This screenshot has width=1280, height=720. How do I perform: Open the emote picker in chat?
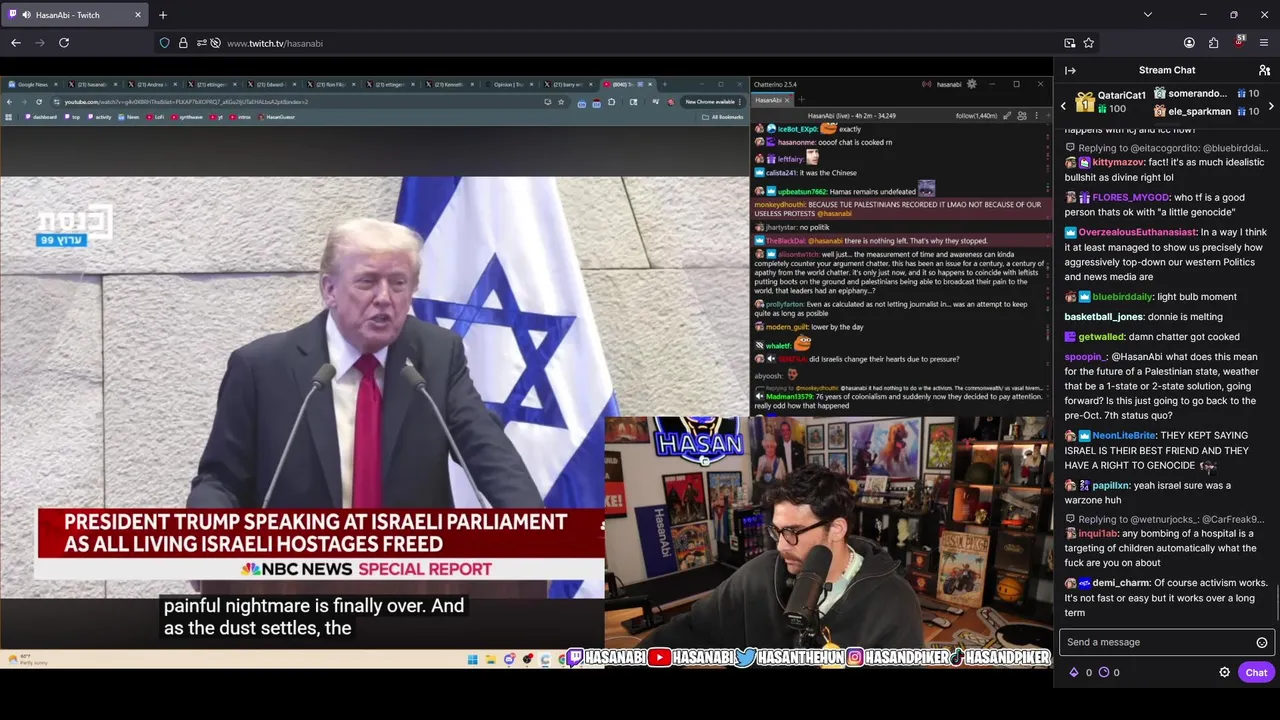pos(1262,642)
